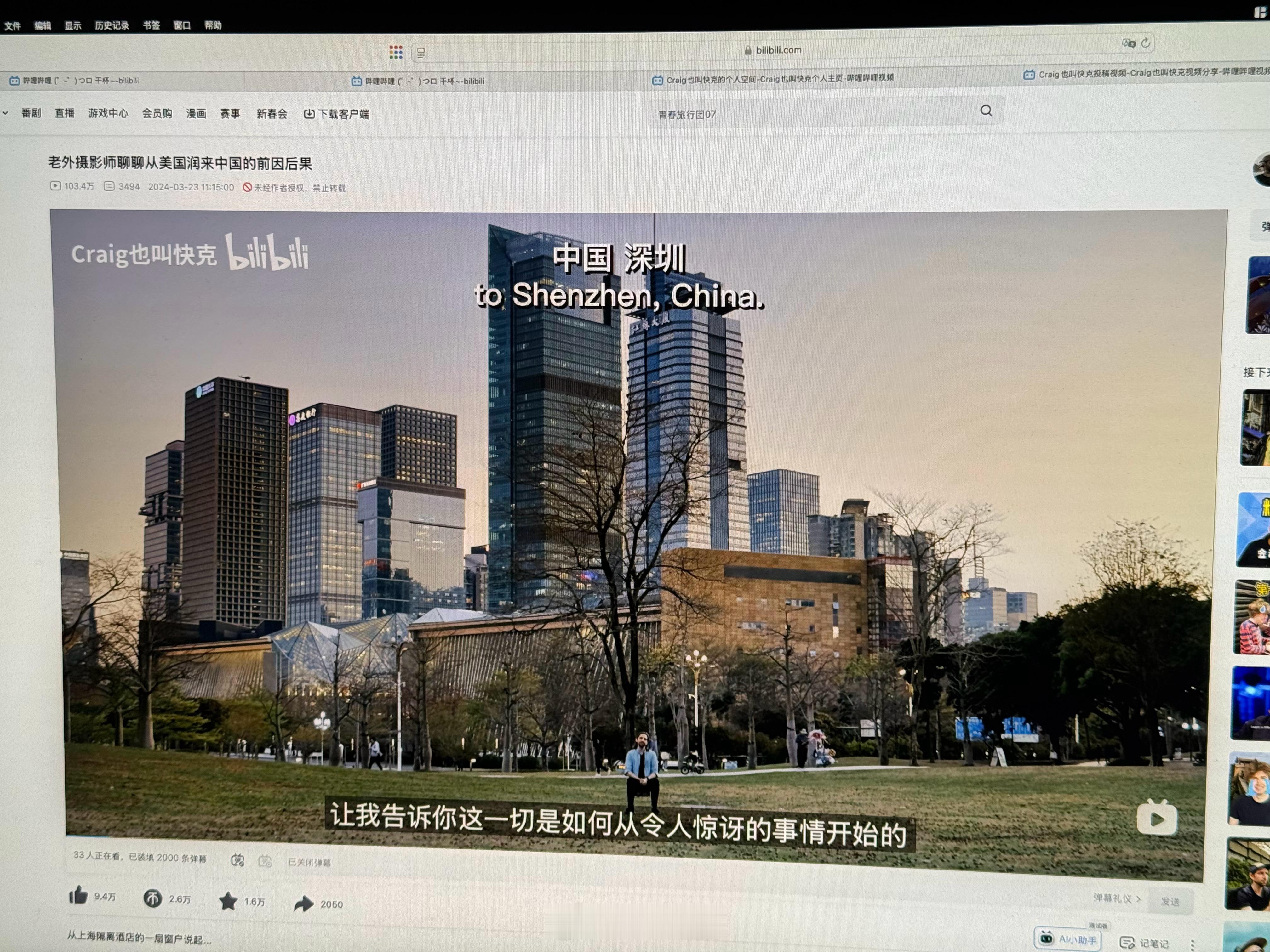Viewport: 1270px width, 952px height.
Task: Click the like count 9.4万
Action: [105, 896]
